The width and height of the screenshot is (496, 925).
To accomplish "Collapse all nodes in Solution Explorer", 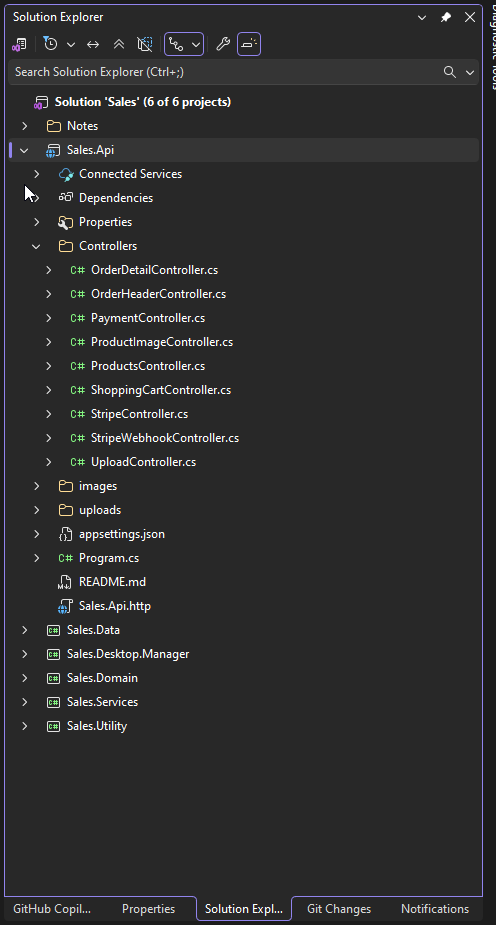I will tap(119, 44).
